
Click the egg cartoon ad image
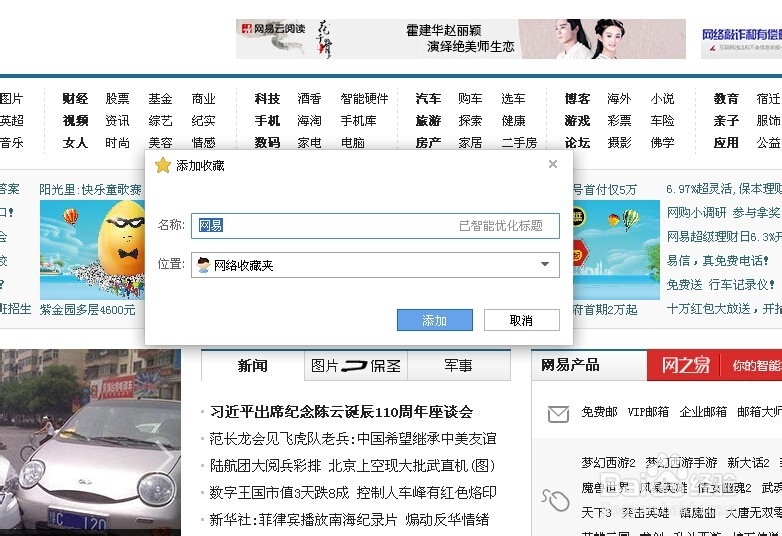pyautogui.click(x=92, y=250)
